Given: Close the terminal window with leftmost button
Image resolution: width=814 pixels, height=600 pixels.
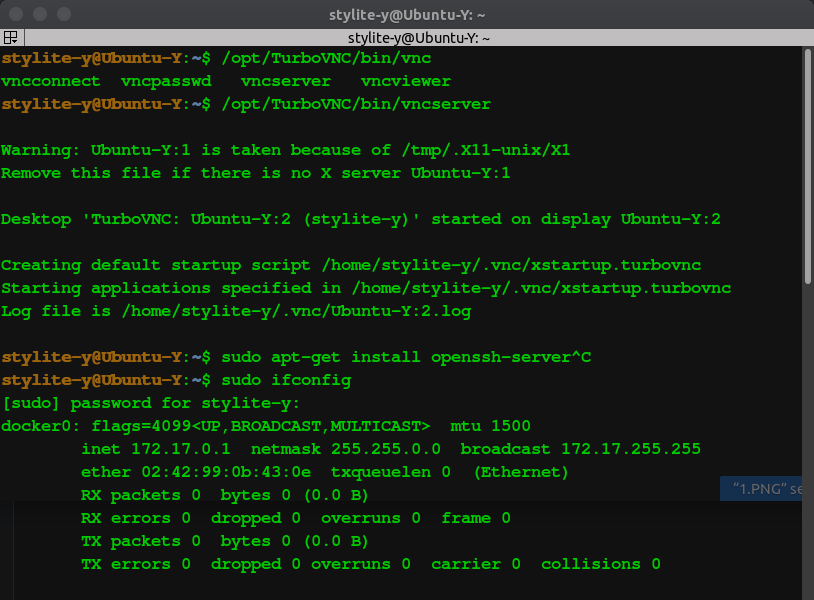Looking at the screenshot, I should 16,14.
